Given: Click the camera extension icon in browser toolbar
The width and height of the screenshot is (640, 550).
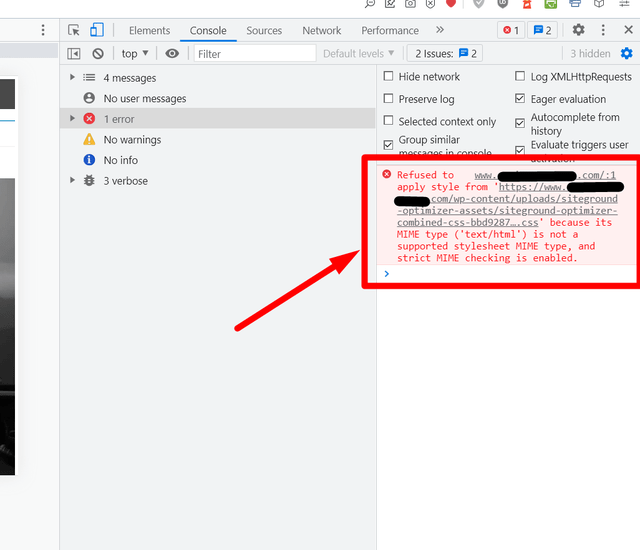Looking at the screenshot, I should point(410,4).
